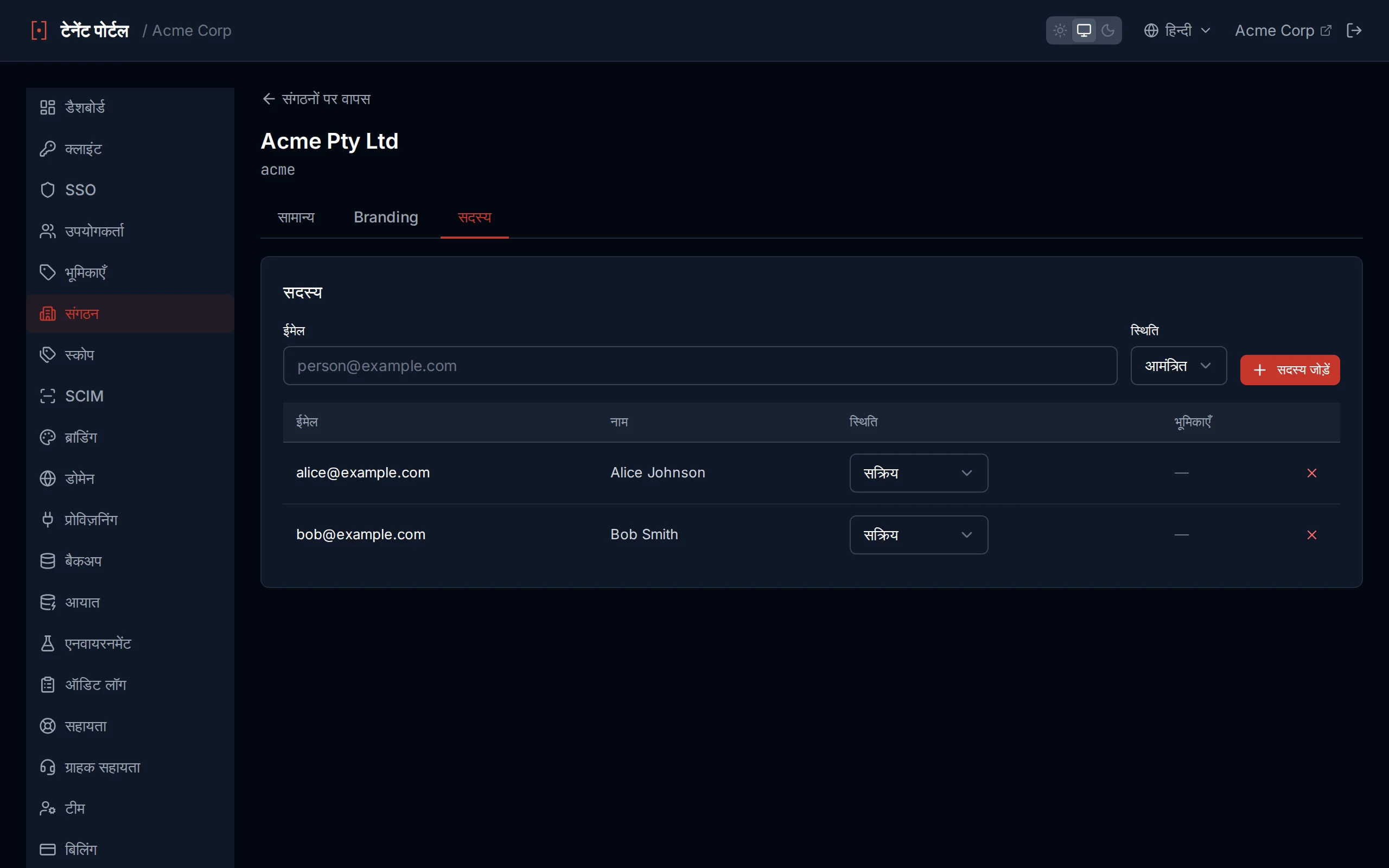Image resolution: width=1389 pixels, height=868 pixels.
Task: Open status dropdown for bob@example.com
Action: pos(919,534)
